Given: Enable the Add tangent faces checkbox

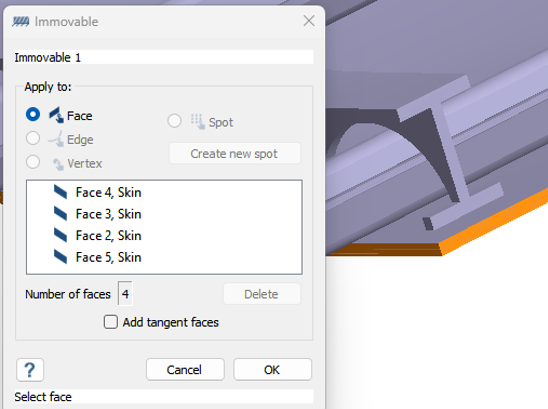Looking at the screenshot, I should tap(110, 322).
